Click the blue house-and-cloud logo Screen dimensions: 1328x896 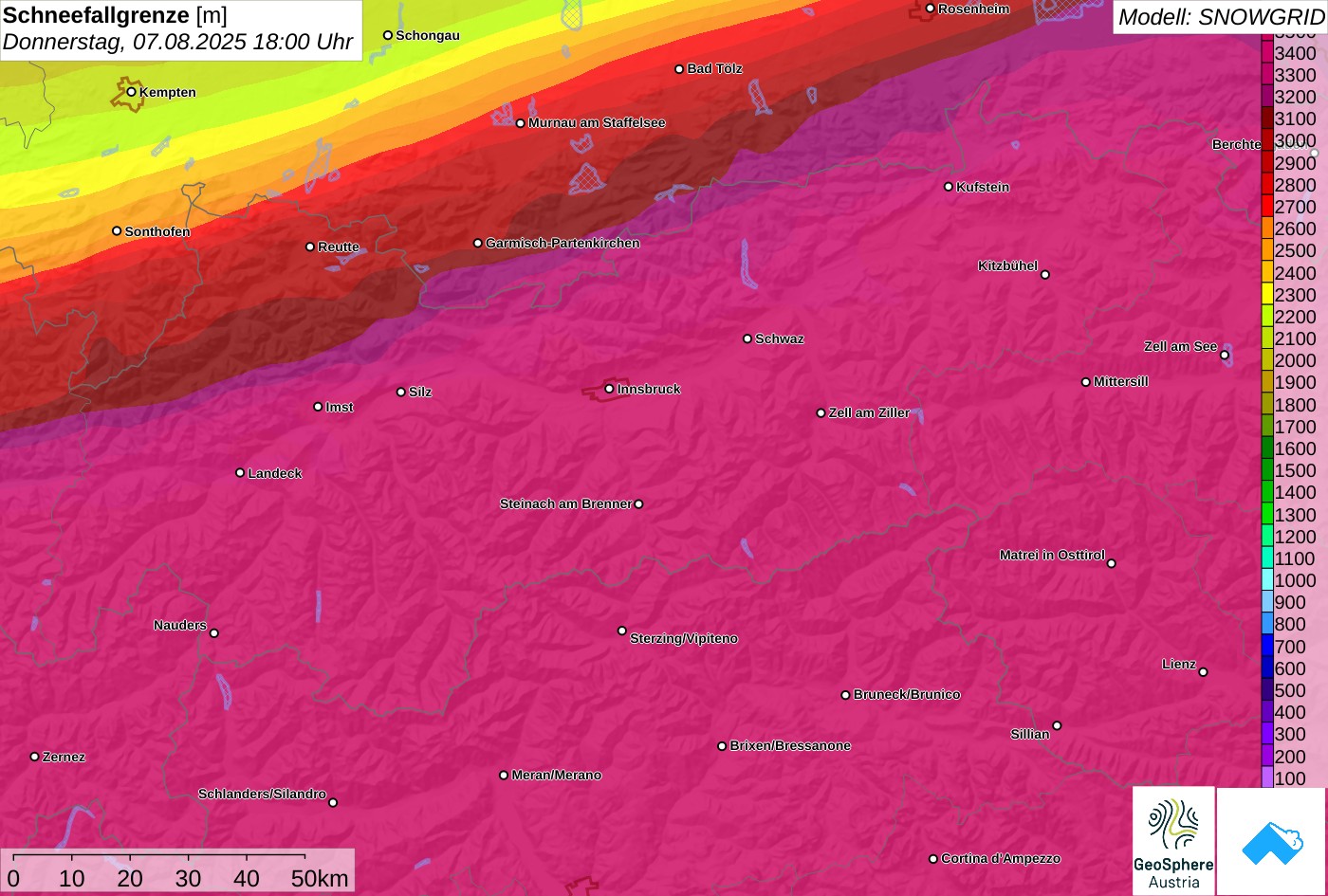click(x=1271, y=841)
